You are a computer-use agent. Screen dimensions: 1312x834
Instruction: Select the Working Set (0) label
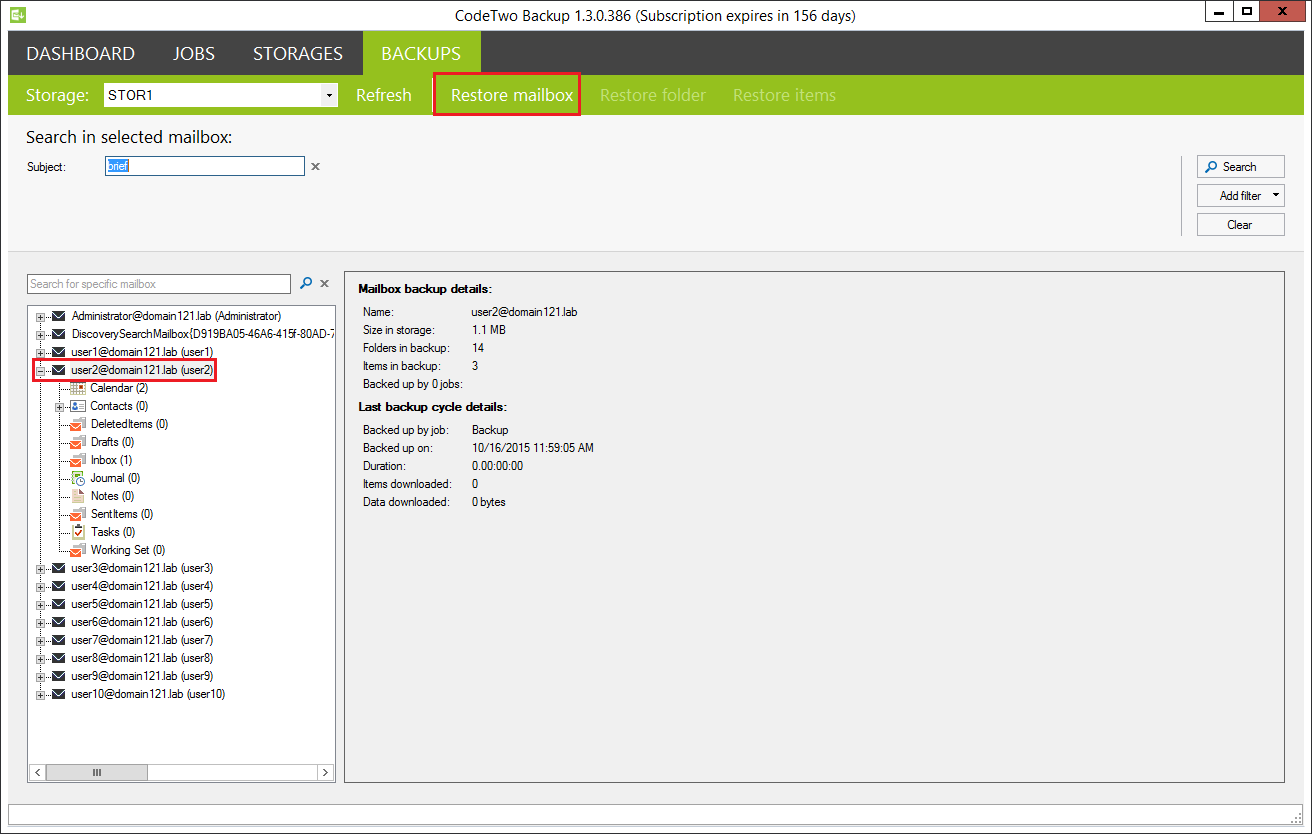(128, 550)
